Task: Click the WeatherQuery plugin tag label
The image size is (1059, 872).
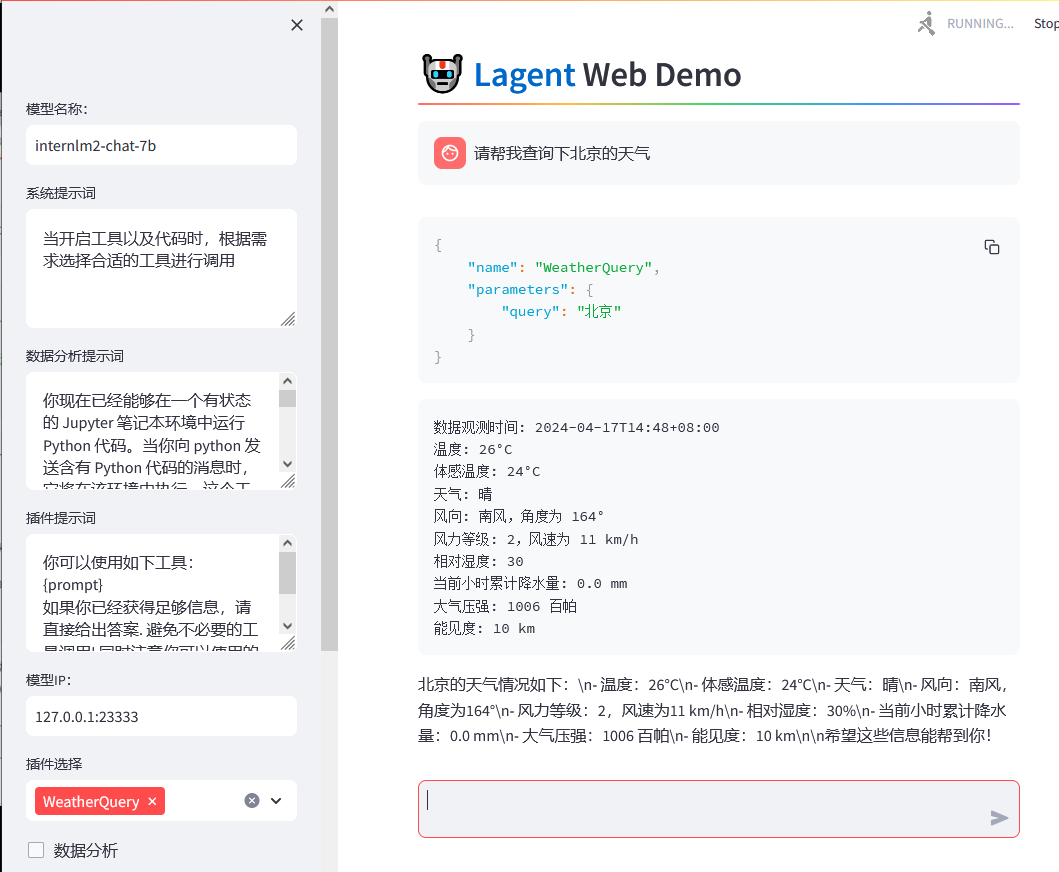Action: [91, 801]
